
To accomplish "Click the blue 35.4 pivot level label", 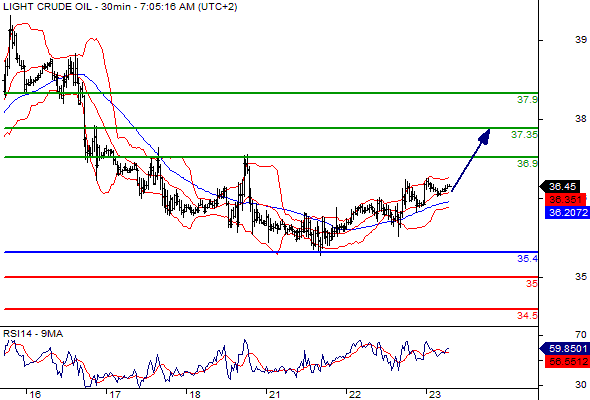I will tap(527, 259).
